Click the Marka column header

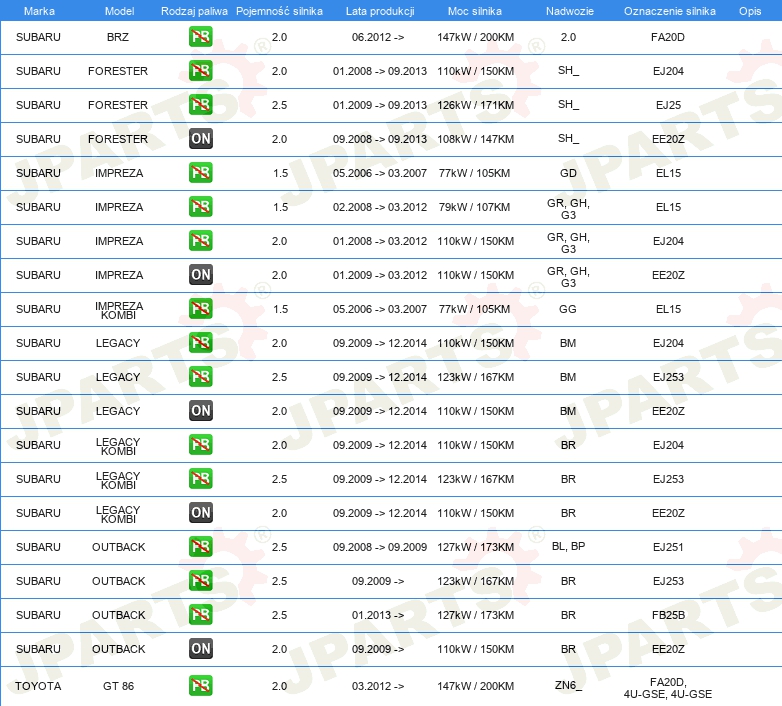pyautogui.click(x=39, y=11)
